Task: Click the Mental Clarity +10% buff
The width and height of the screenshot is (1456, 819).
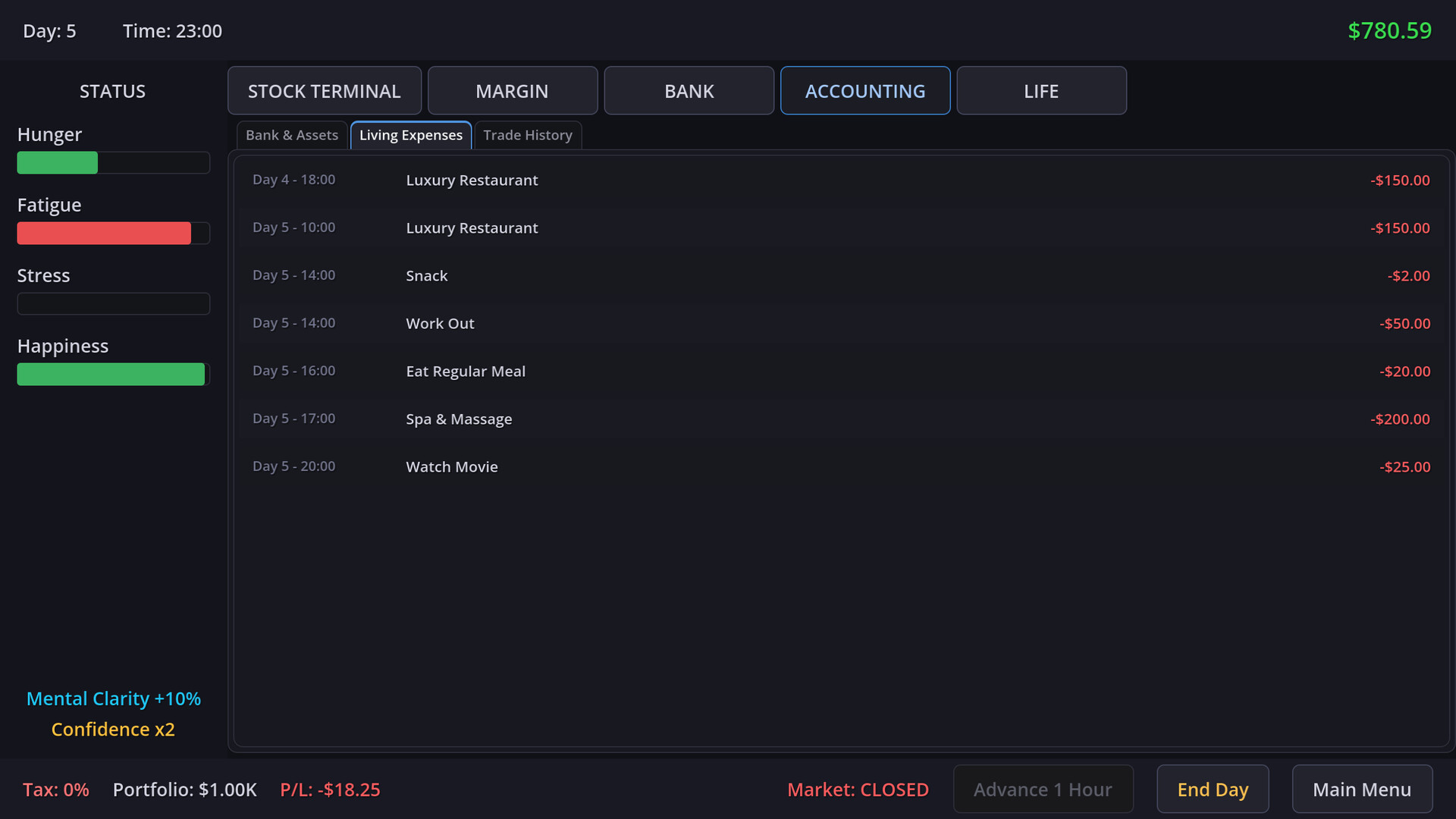Action: pos(113,698)
